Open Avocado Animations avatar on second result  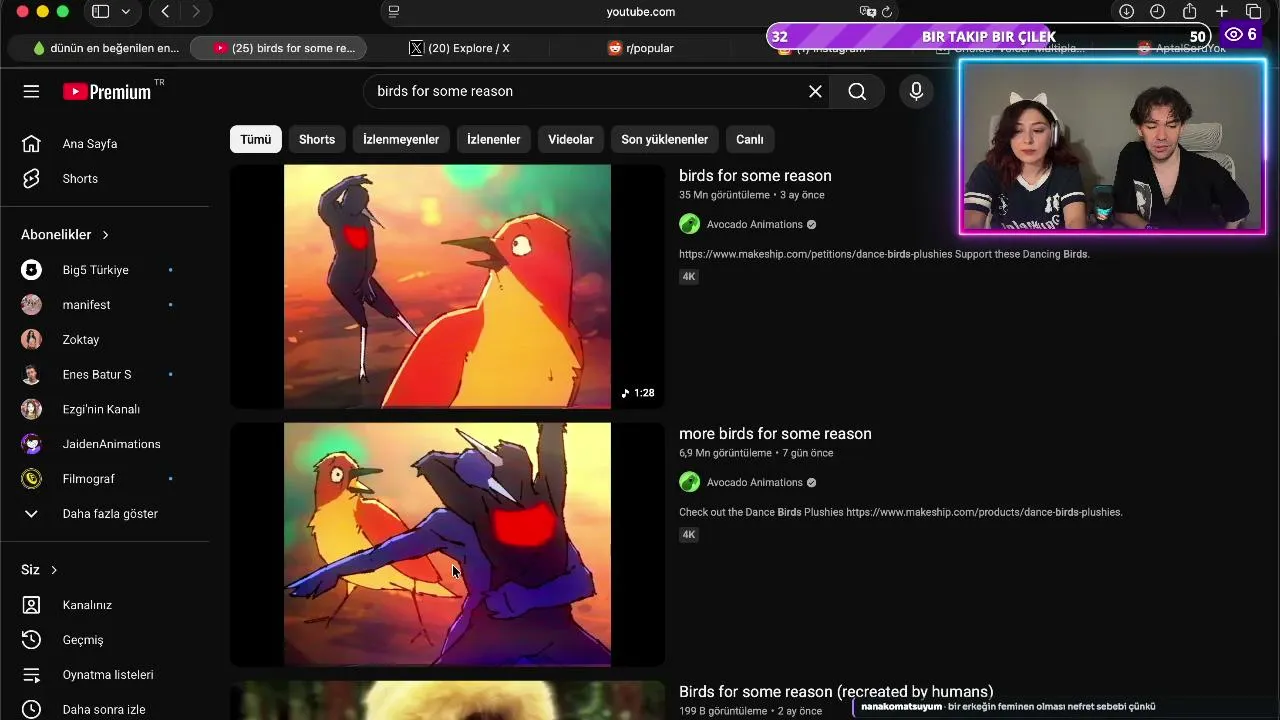click(x=689, y=482)
